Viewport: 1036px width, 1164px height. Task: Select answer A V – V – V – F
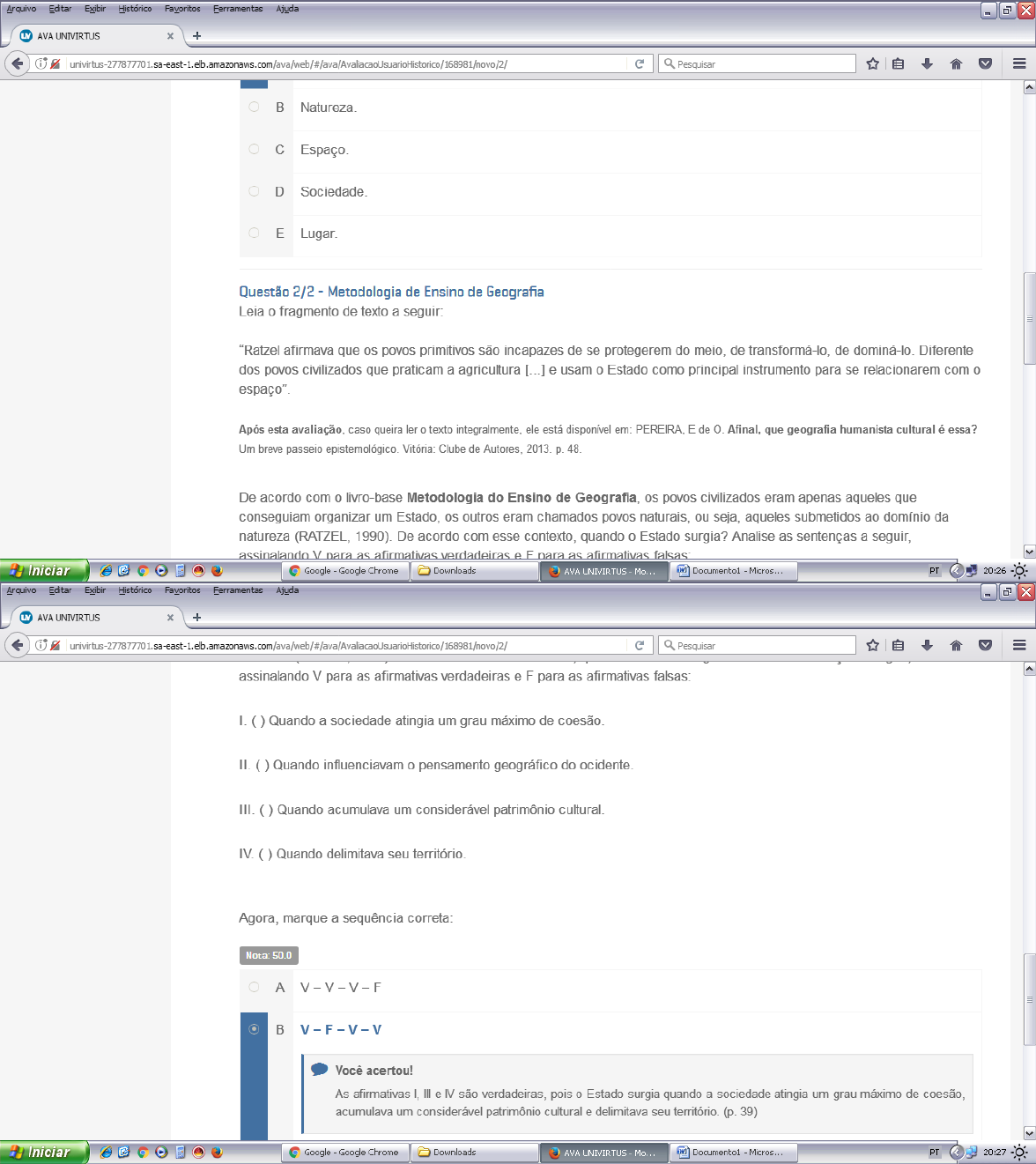click(254, 987)
